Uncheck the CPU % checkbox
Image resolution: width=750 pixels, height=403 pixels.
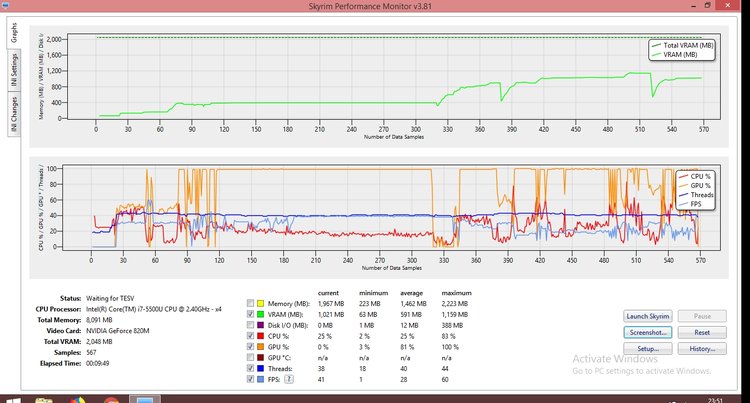click(250, 336)
